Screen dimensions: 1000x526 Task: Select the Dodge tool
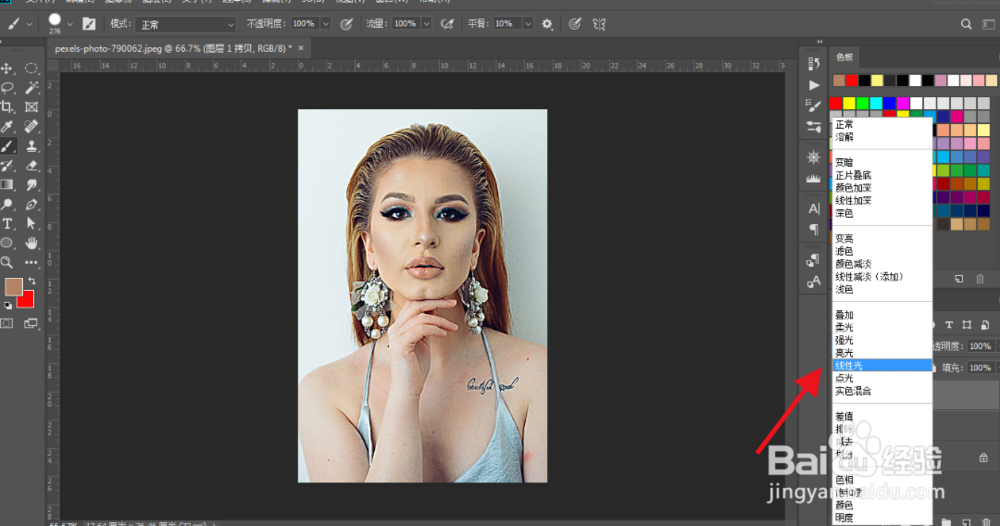7,205
